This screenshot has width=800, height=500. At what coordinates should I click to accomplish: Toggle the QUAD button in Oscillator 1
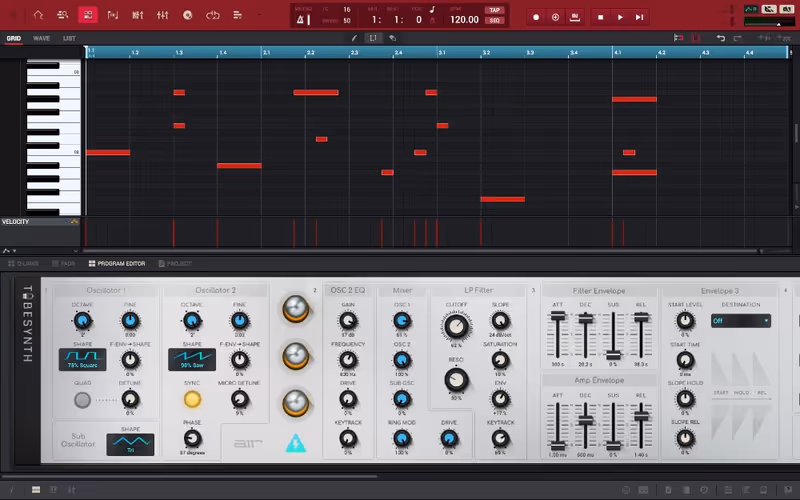point(82,400)
